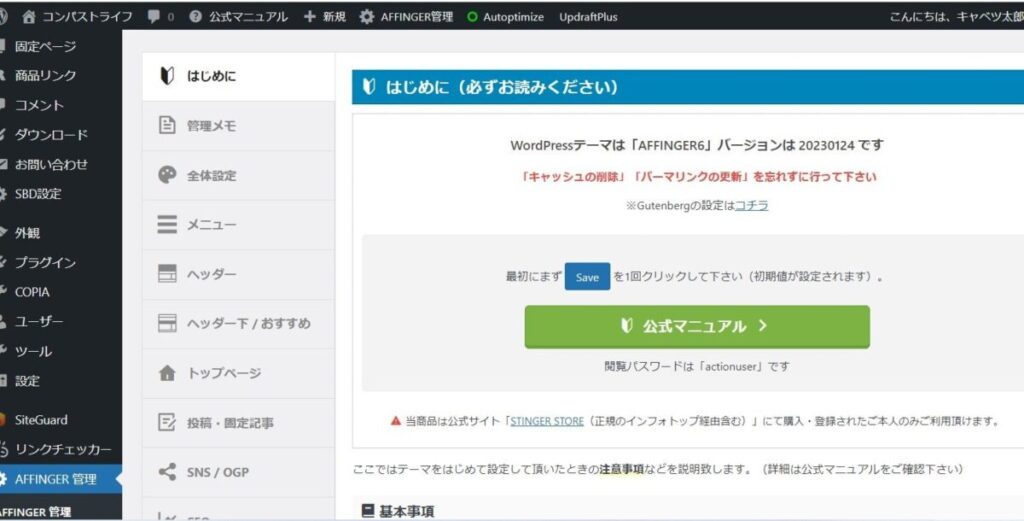Click the red キャッシュの削除 reminder text
This screenshot has width=1024, height=521.
click(697, 177)
